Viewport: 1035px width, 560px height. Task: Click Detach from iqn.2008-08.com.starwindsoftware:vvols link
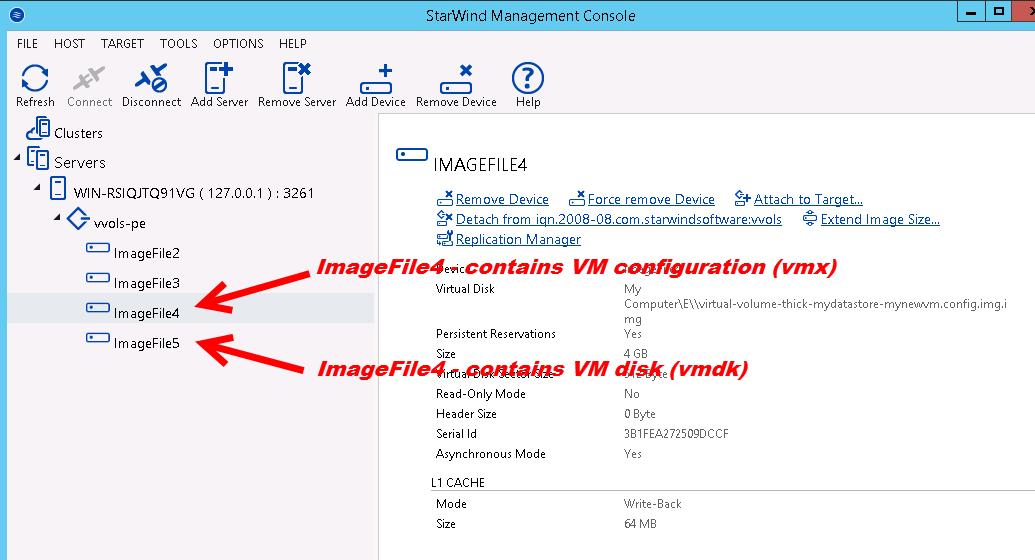618,219
